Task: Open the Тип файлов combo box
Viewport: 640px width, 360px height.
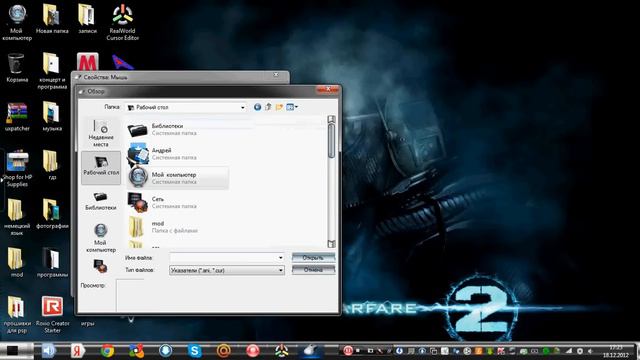Action: pyautogui.click(x=227, y=270)
